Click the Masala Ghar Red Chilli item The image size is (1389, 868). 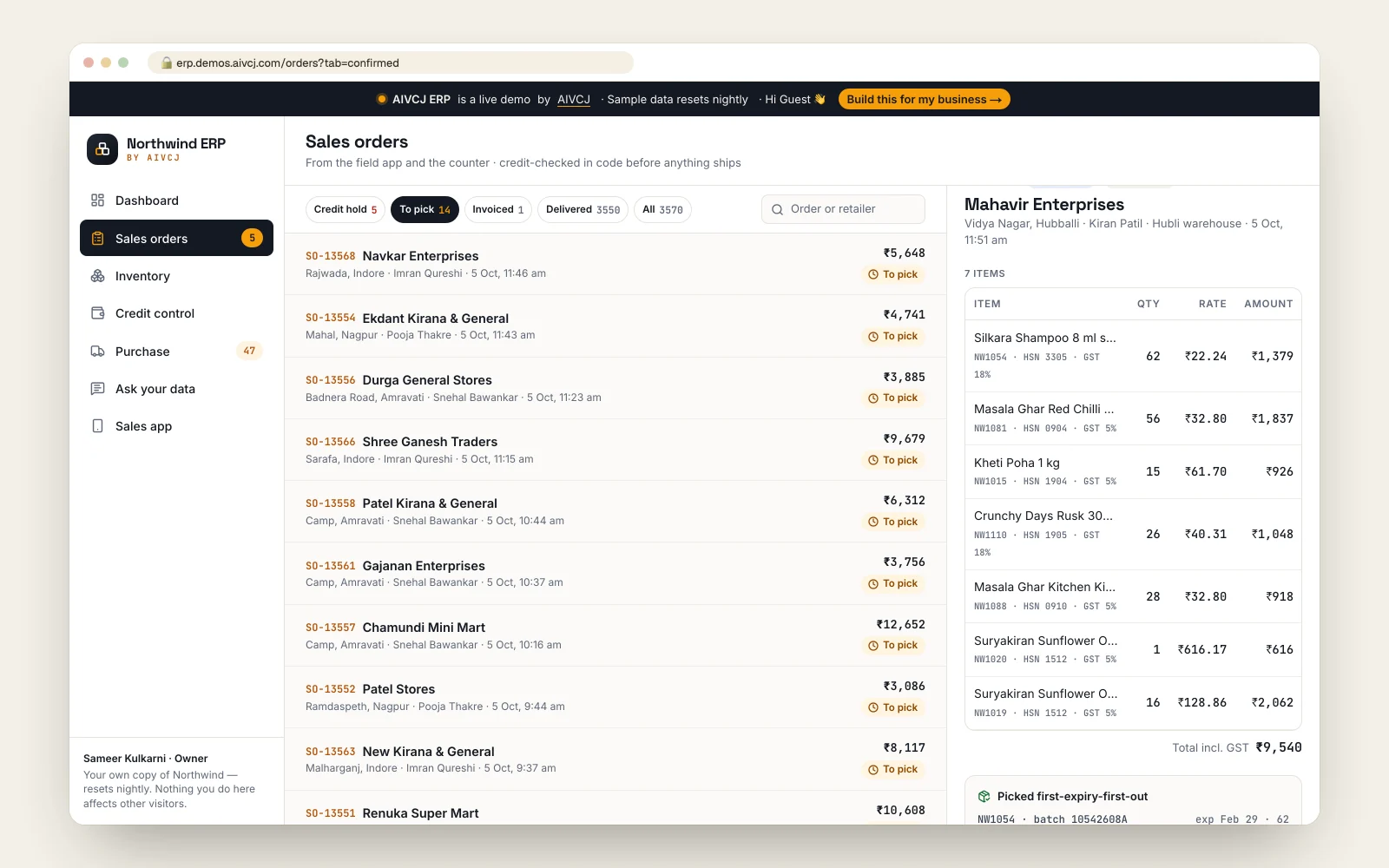[1133, 418]
